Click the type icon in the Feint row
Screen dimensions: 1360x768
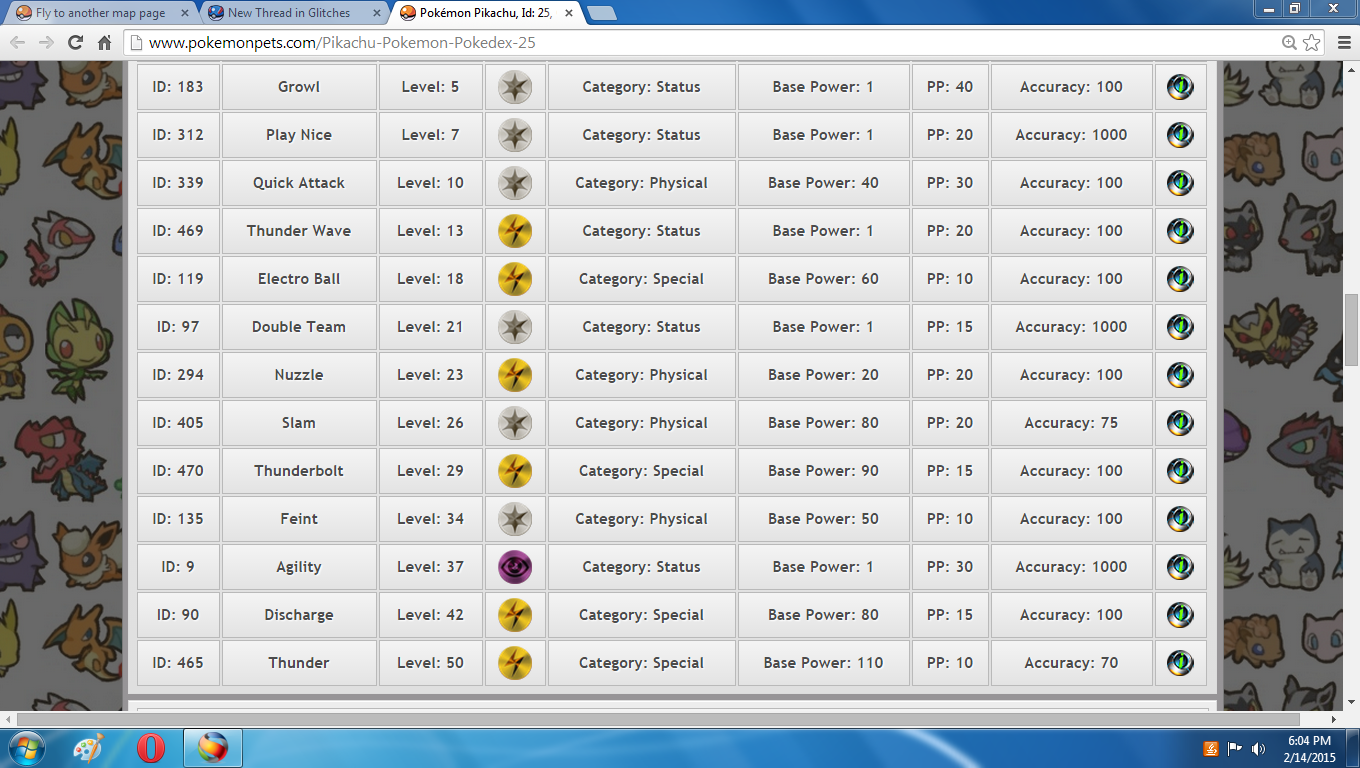coord(515,519)
